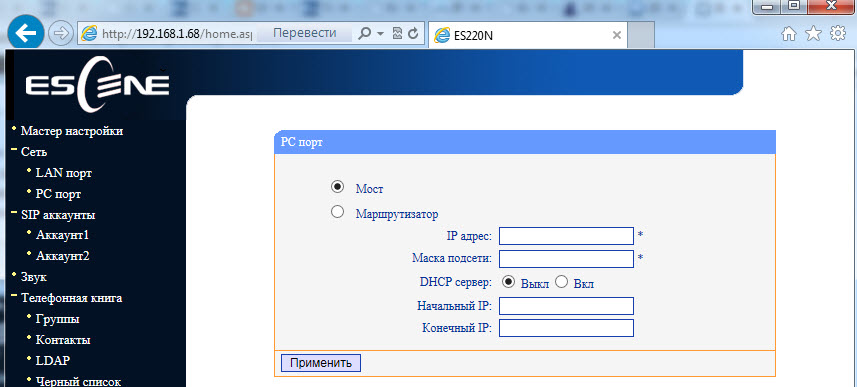Viewport: 857px width, 387px height.
Task: Click the compatibility view icon in address bar
Action: (x=398, y=34)
